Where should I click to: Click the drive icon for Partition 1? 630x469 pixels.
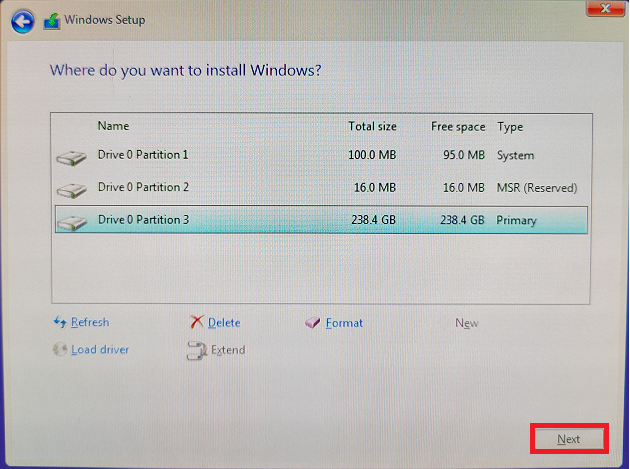(x=72, y=158)
